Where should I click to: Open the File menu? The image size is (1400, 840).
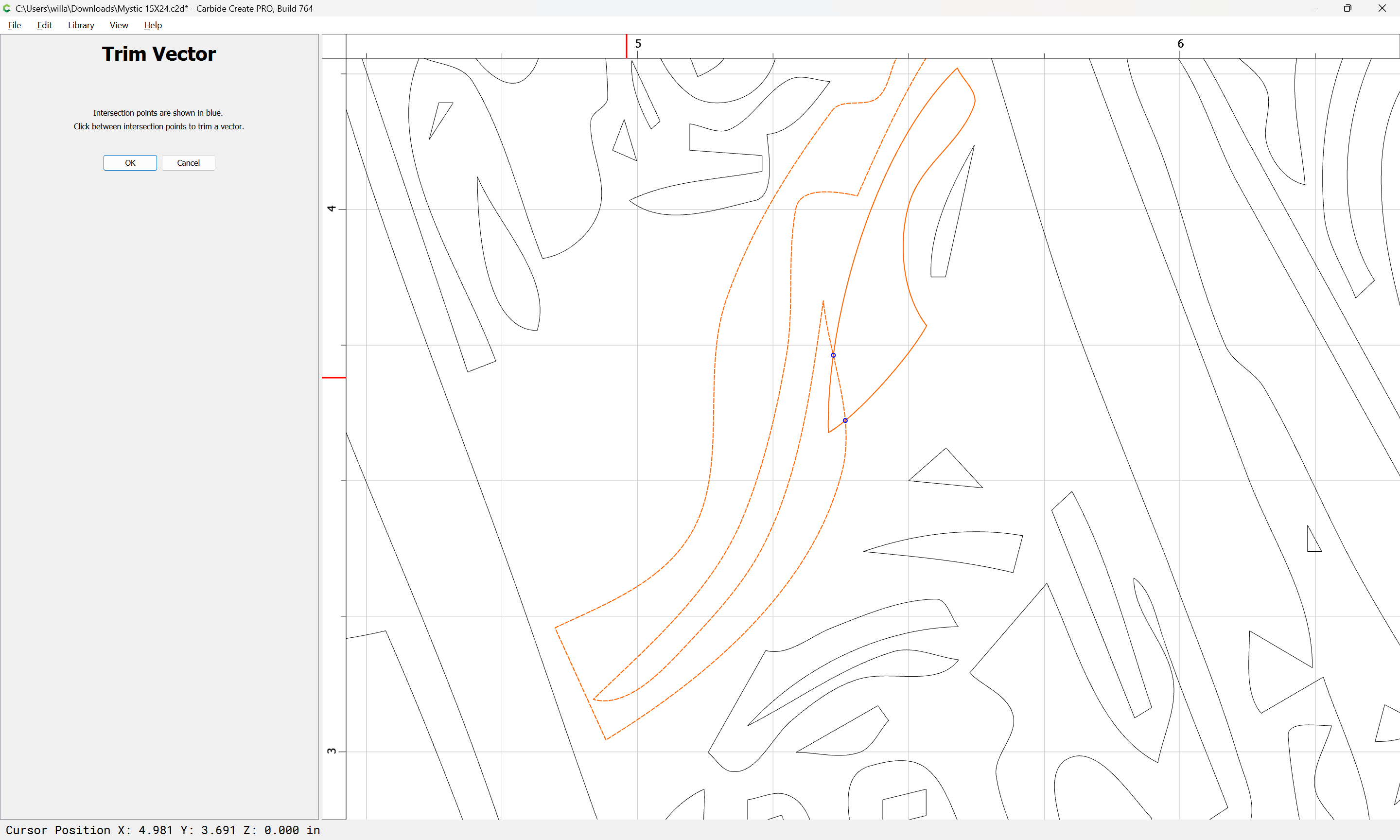14,25
